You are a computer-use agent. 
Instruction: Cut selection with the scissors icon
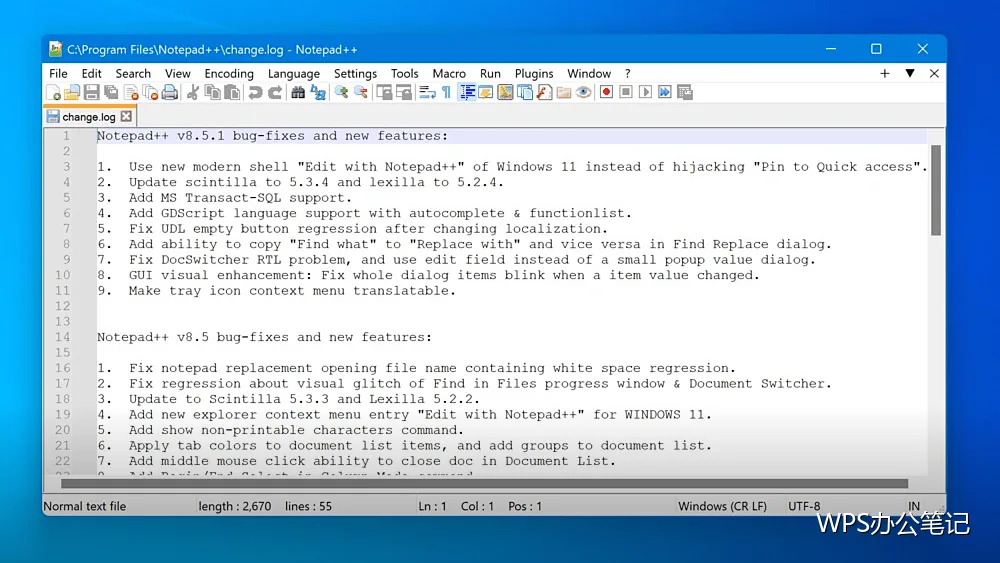[192, 92]
